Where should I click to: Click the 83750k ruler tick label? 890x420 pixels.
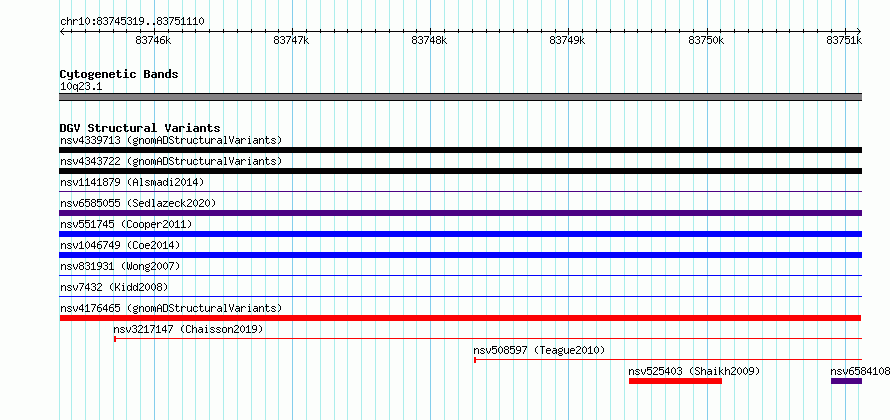click(706, 40)
